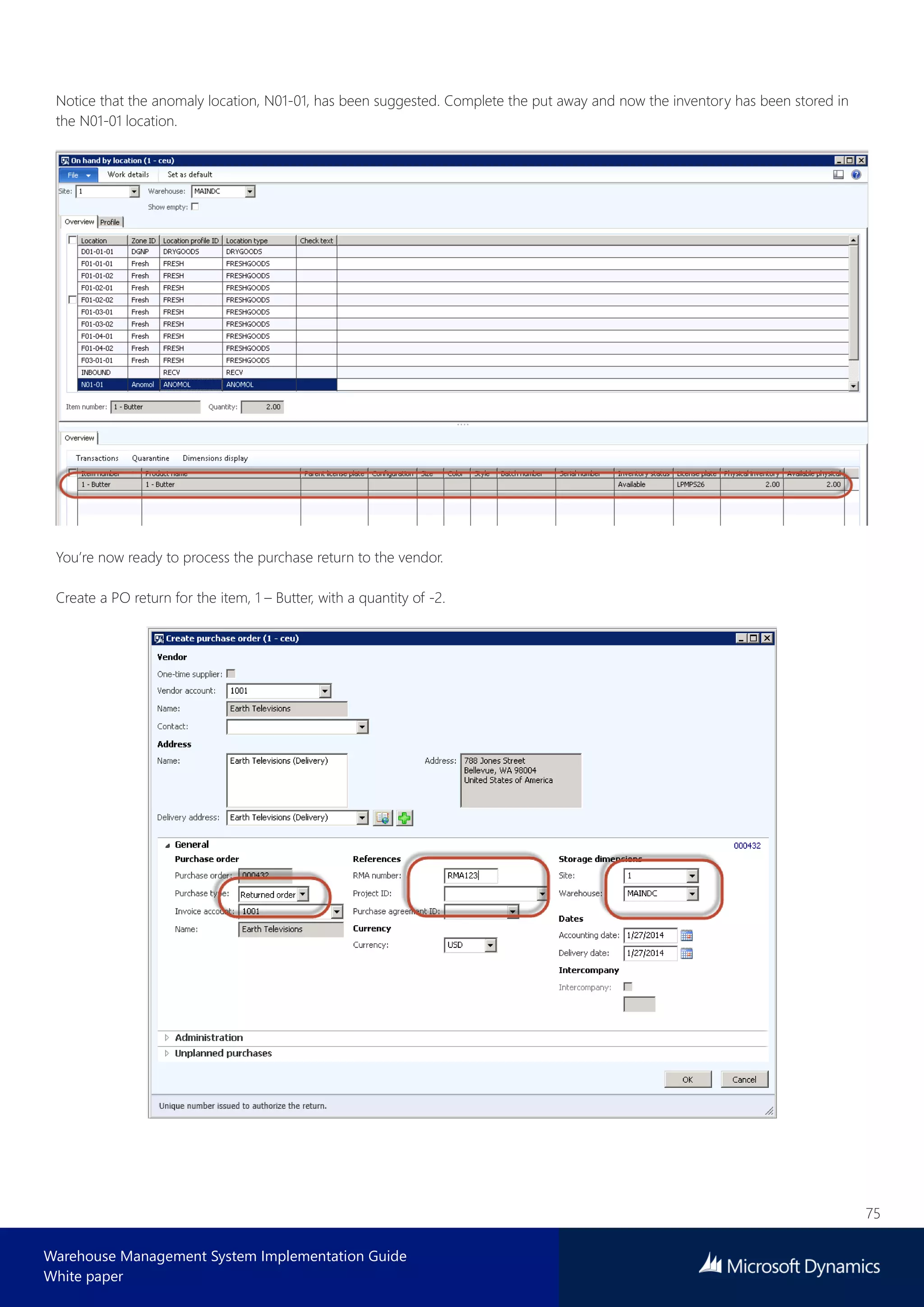The width and height of the screenshot is (924, 1307).
Task: Click the Quarantine button
Action: 151,458
